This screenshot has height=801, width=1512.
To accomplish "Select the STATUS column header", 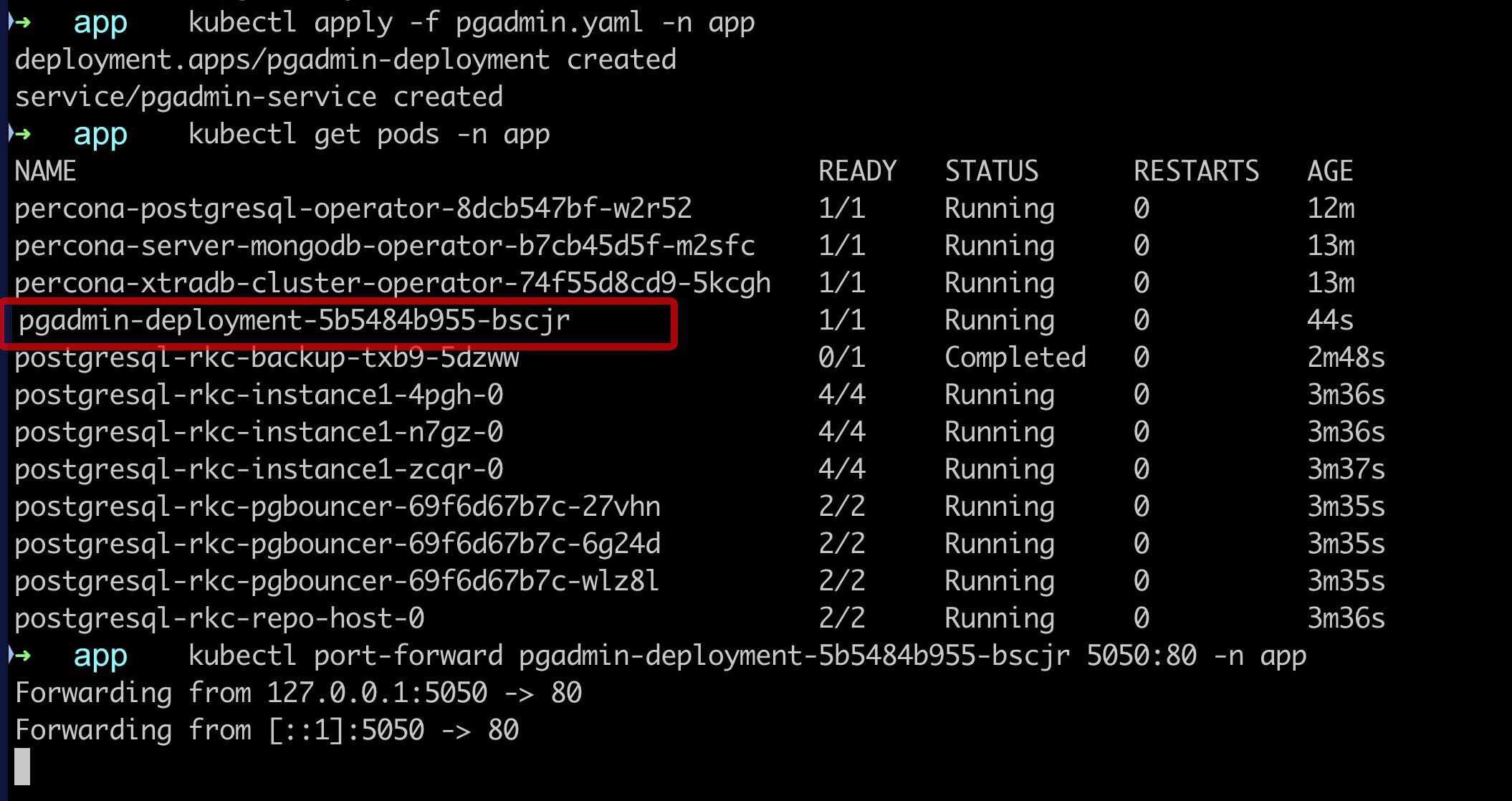I will [x=992, y=171].
